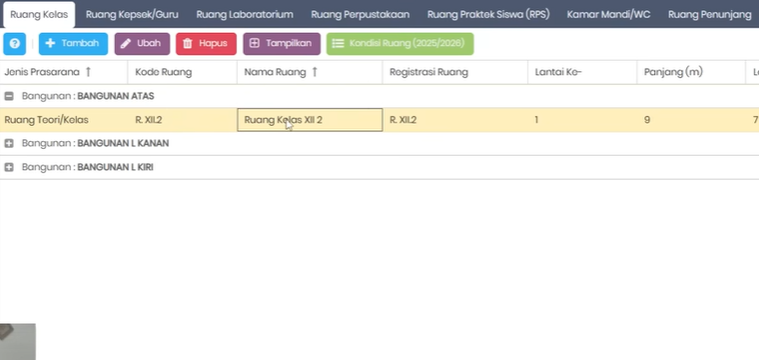Click the Lantai Ke- value 1 cell

(582, 120)
